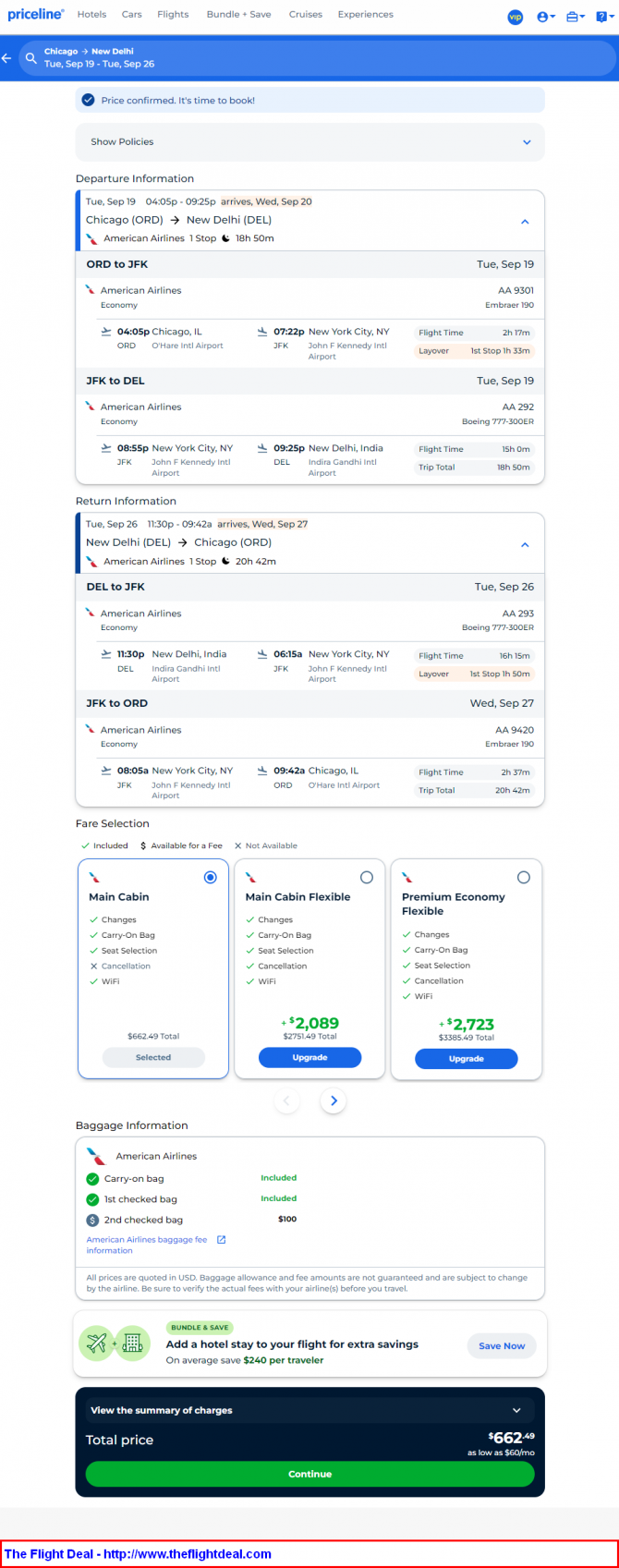Viewport: 619px width, 1568px height.
Task: Click the 'as low as $60/mo' text
Action: click(x=501, y=1453)
